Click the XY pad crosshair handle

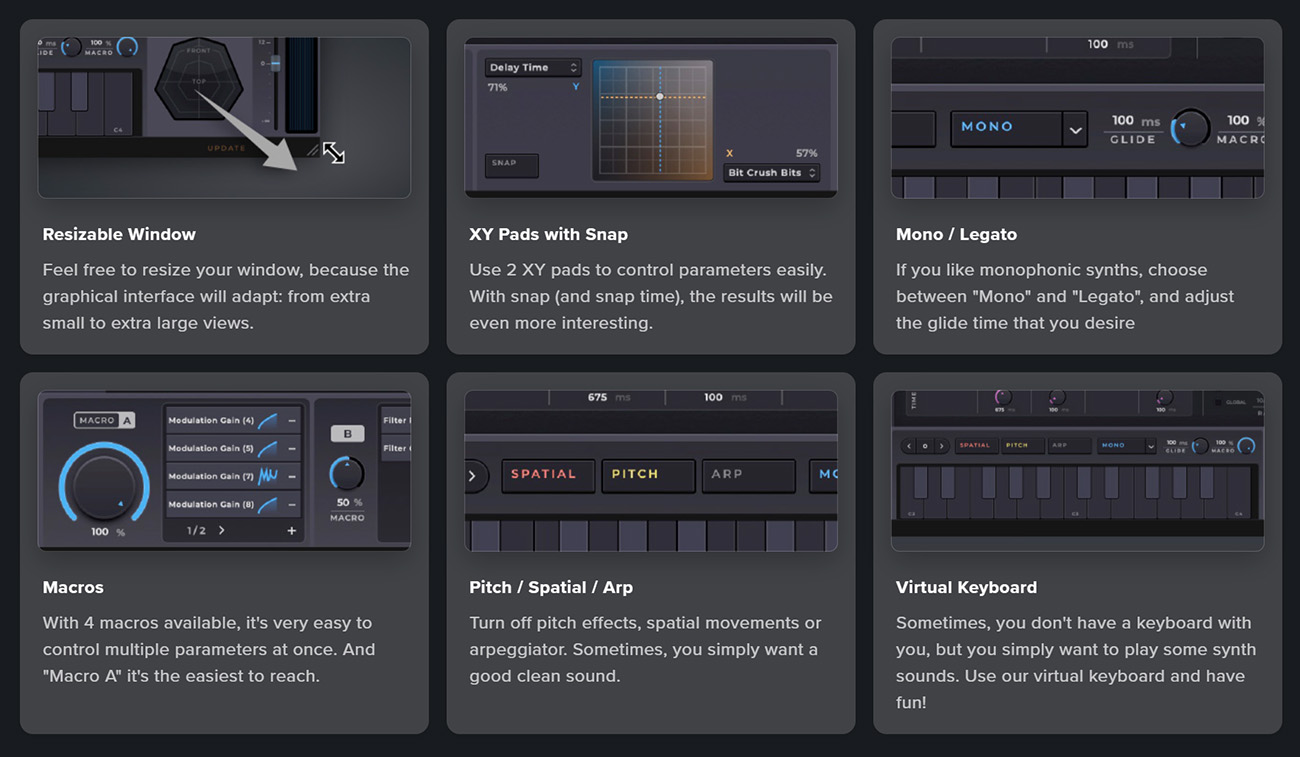660,97
